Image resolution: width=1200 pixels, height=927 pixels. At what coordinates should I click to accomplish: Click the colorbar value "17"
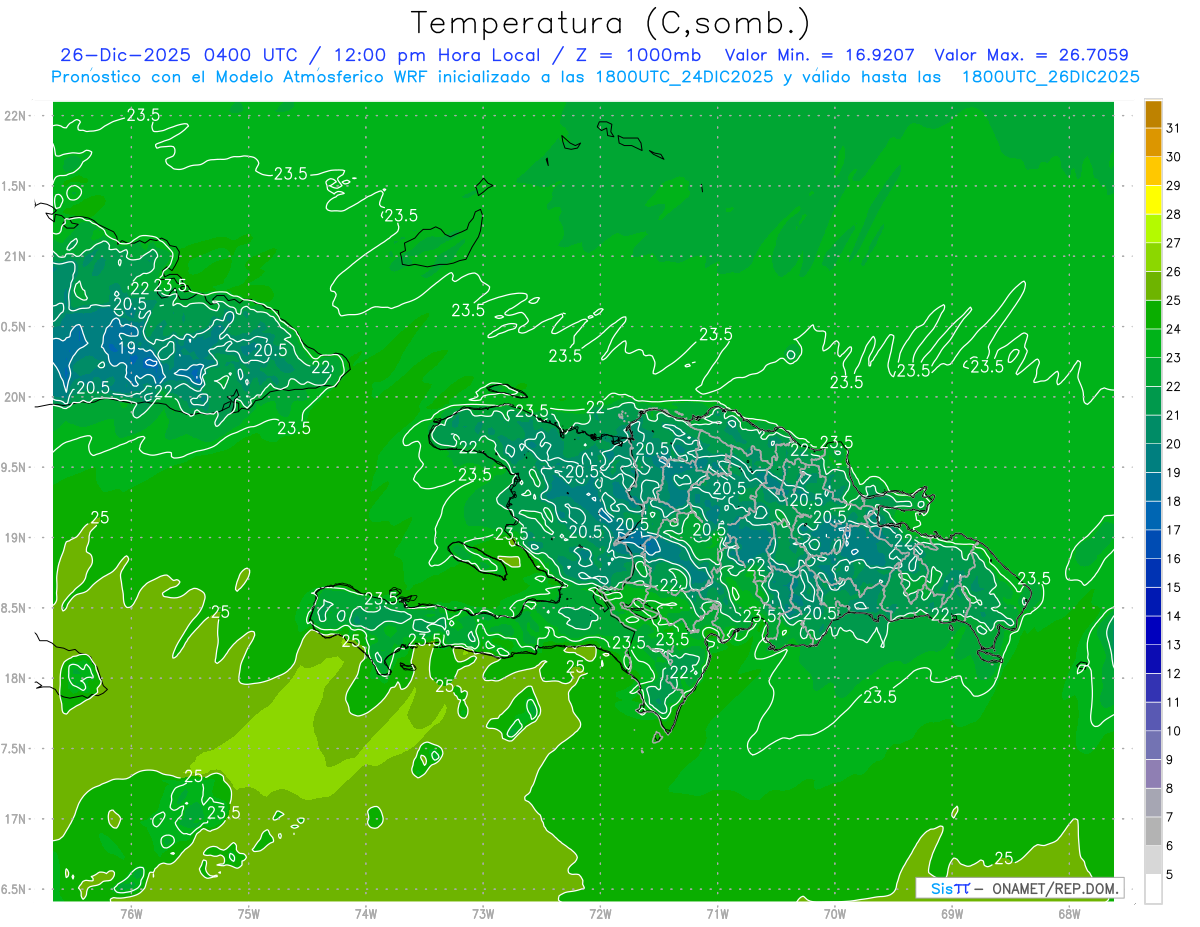point(1174,530)
